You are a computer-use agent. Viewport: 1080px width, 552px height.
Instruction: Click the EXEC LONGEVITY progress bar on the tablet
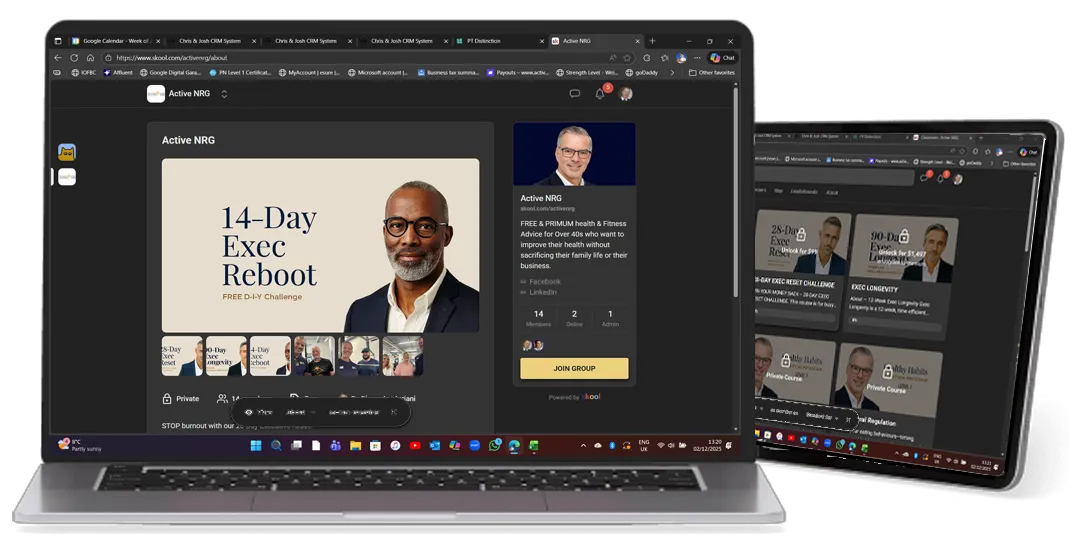pyautogui.click(x=895, y=323)
